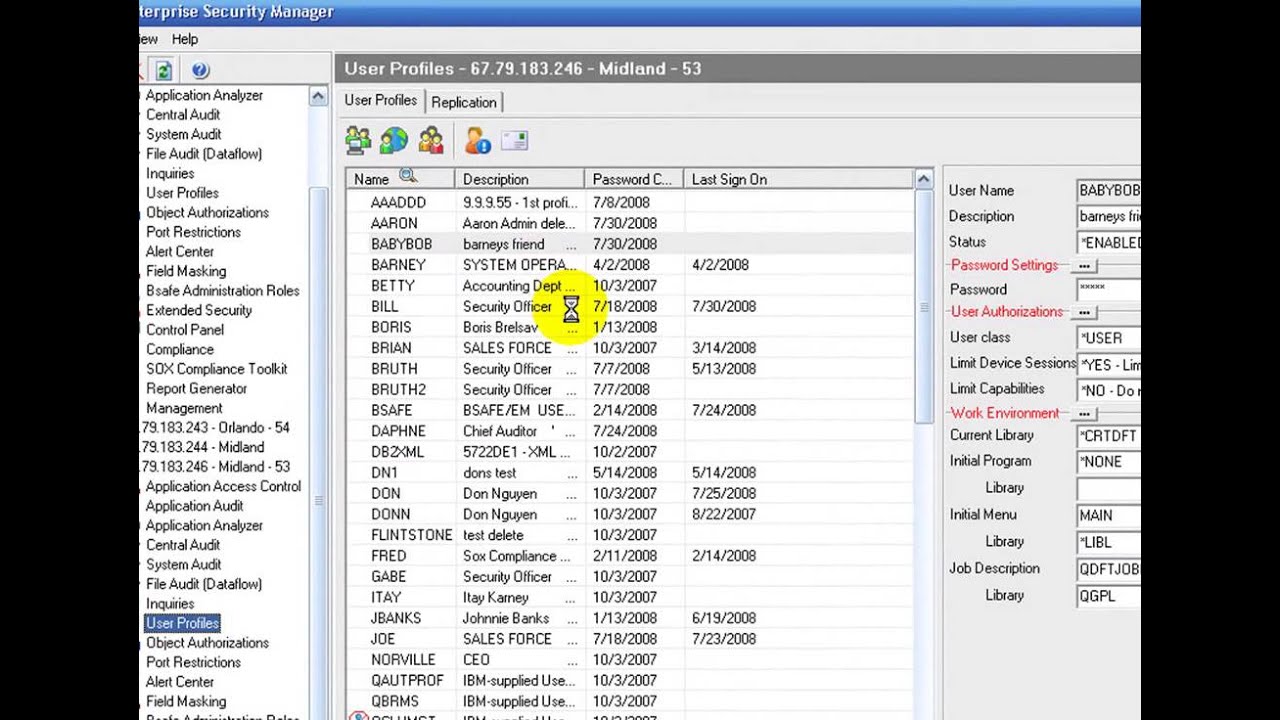Screen dimensions: 1280x720
Task: Select the DB2XML user row
Action: coord(630,452)
